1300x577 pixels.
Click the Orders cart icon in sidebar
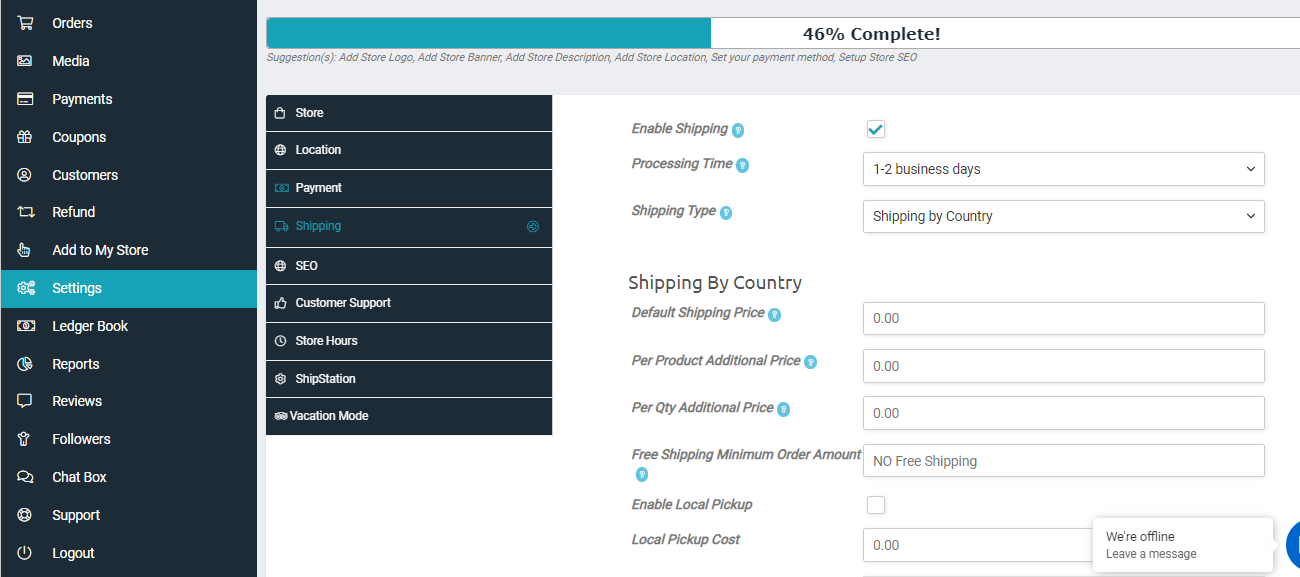coord(25,23)
